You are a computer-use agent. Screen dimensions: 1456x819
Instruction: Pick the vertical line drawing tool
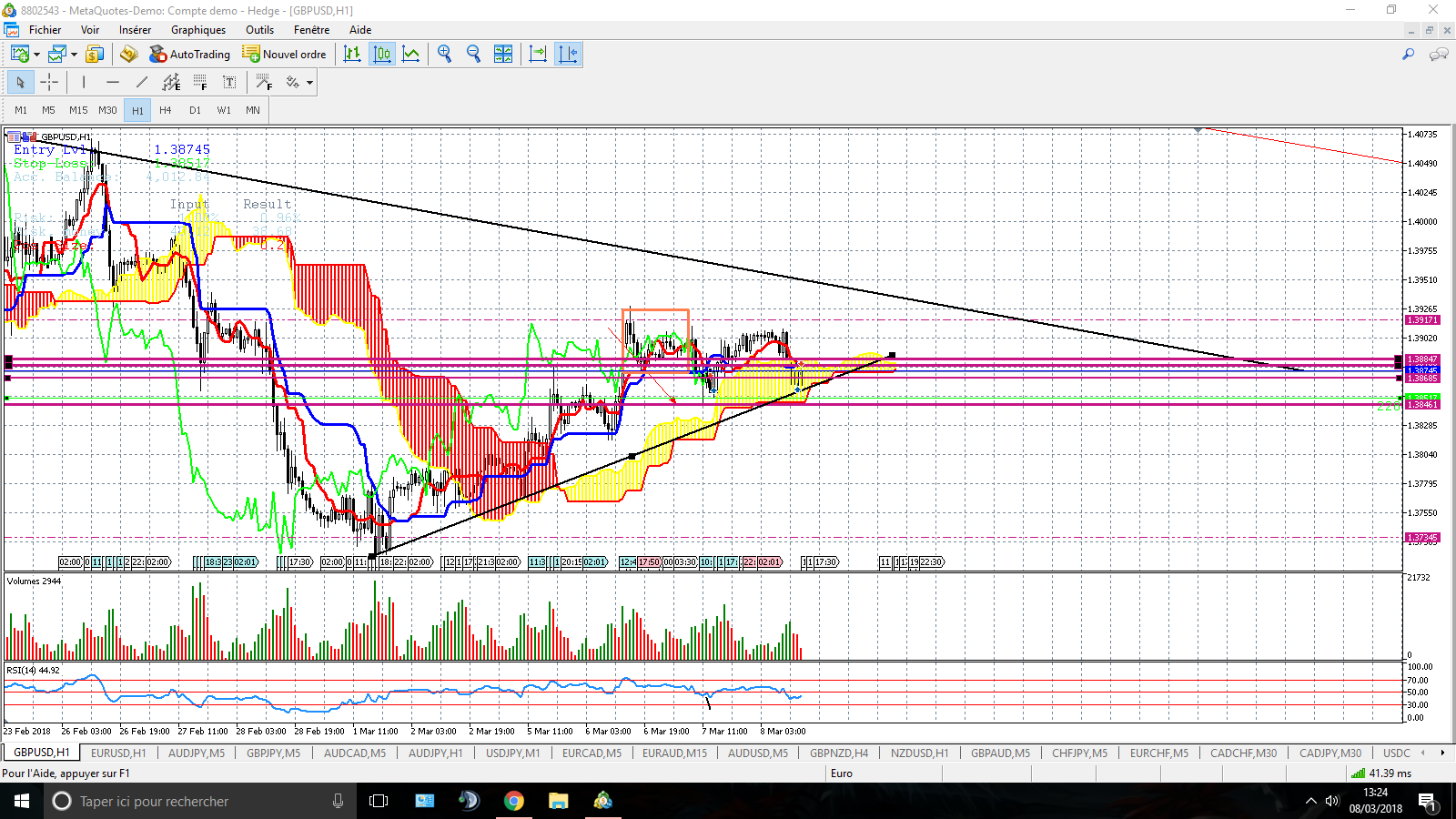pos(84,83)
